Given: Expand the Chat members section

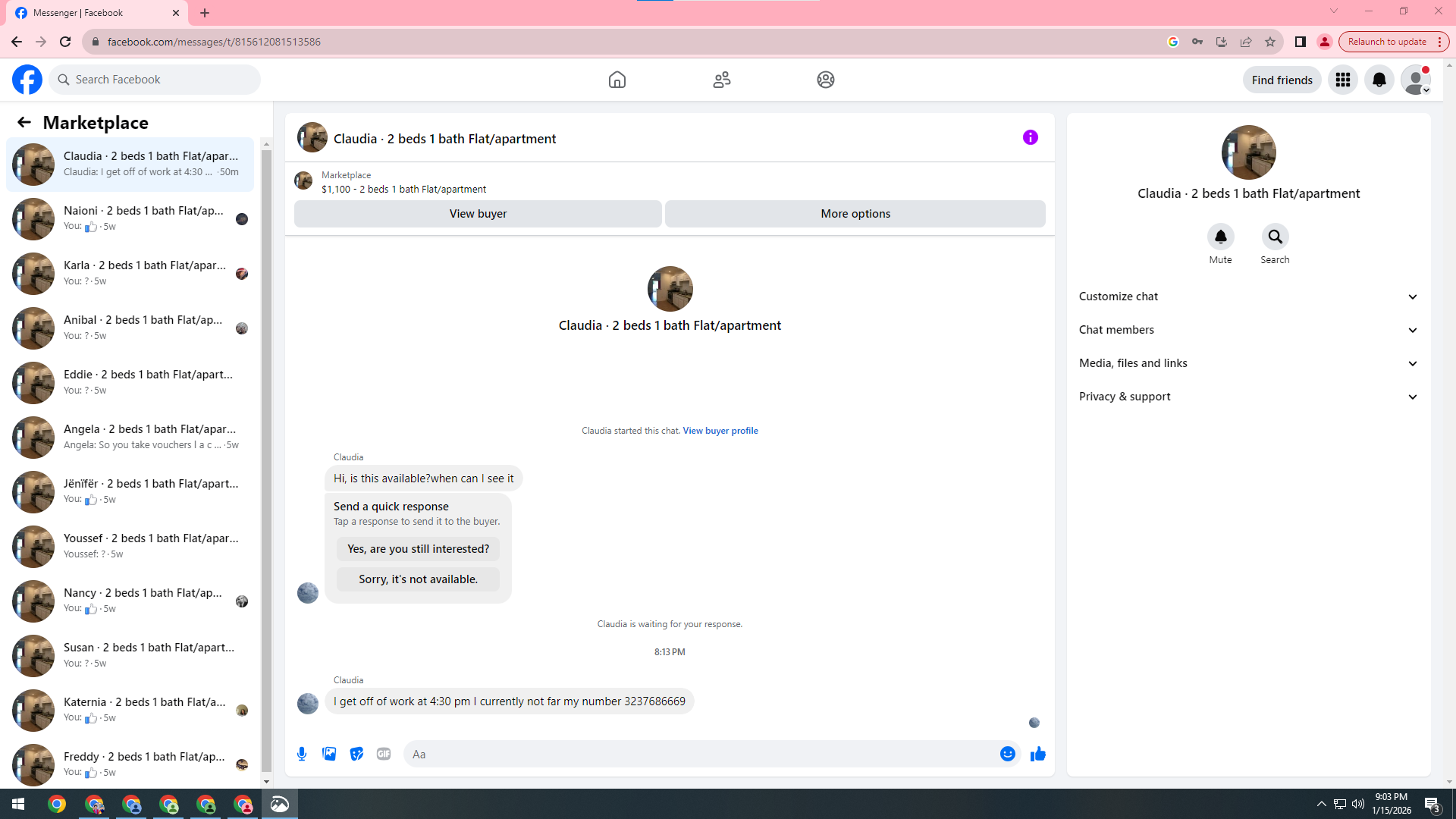Looking at the screenshot, I should click(x=1248, y=330).
